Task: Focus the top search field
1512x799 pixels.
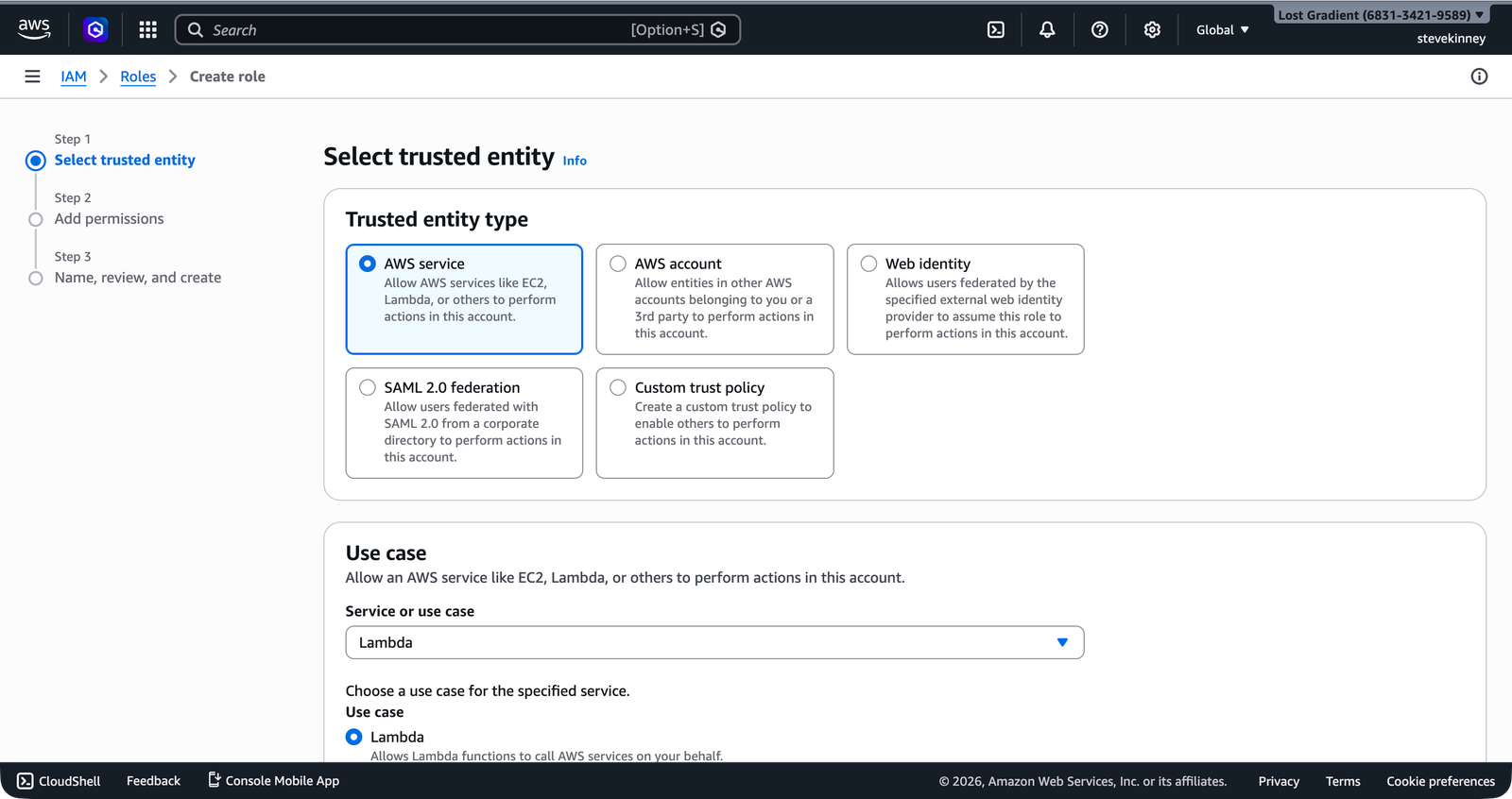Action: coord(457,30)
